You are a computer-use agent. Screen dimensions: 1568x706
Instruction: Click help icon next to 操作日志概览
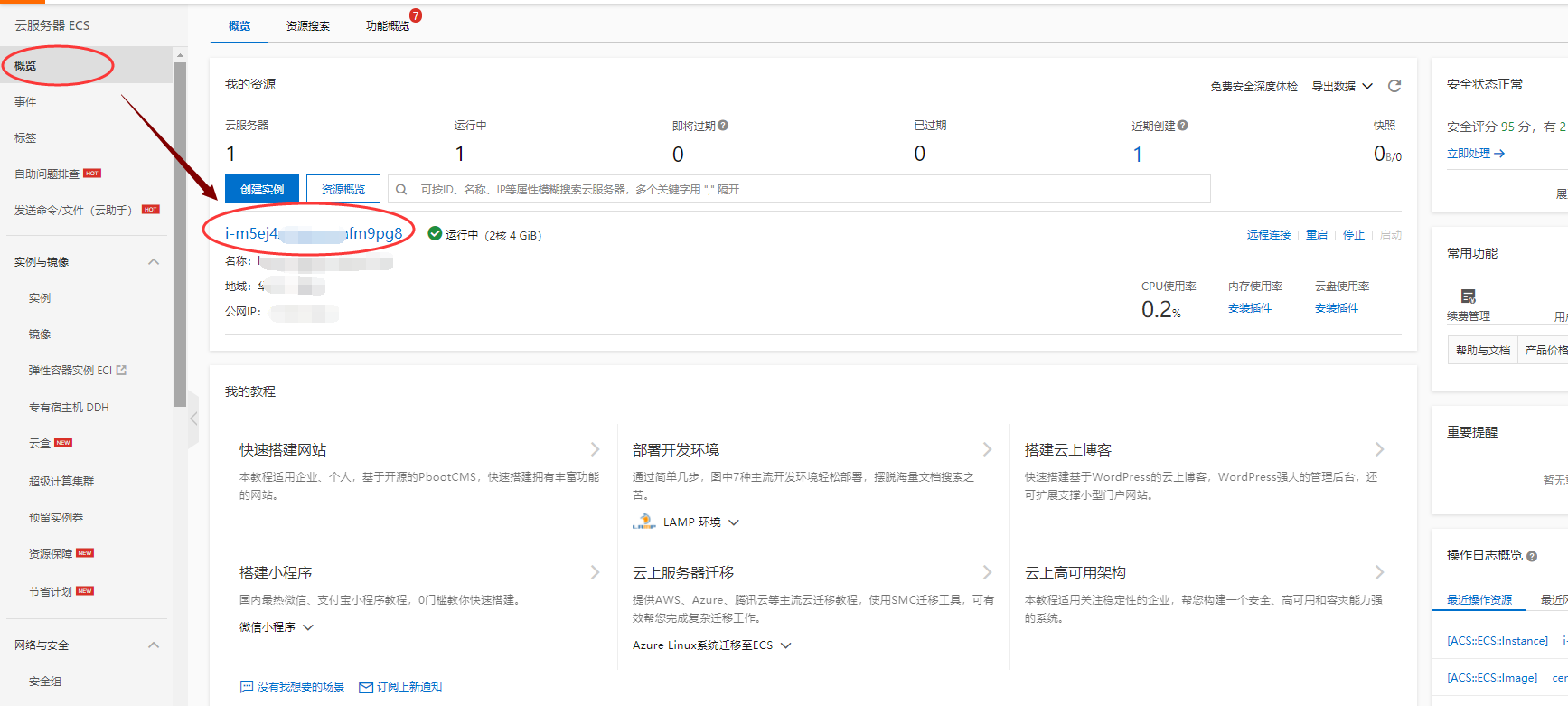point(1532,556)
